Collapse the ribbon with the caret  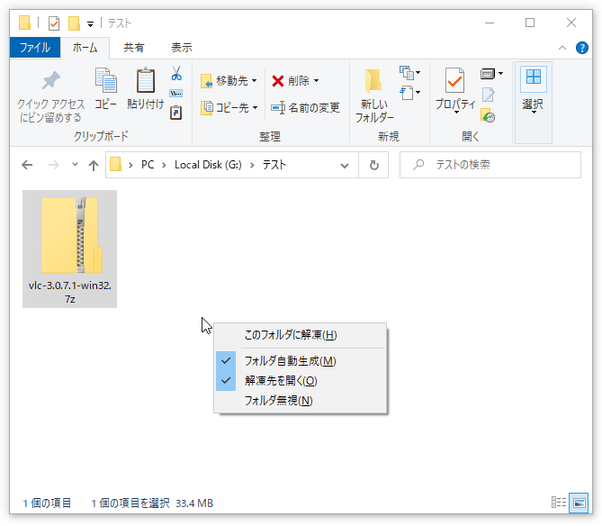(562, 48)
